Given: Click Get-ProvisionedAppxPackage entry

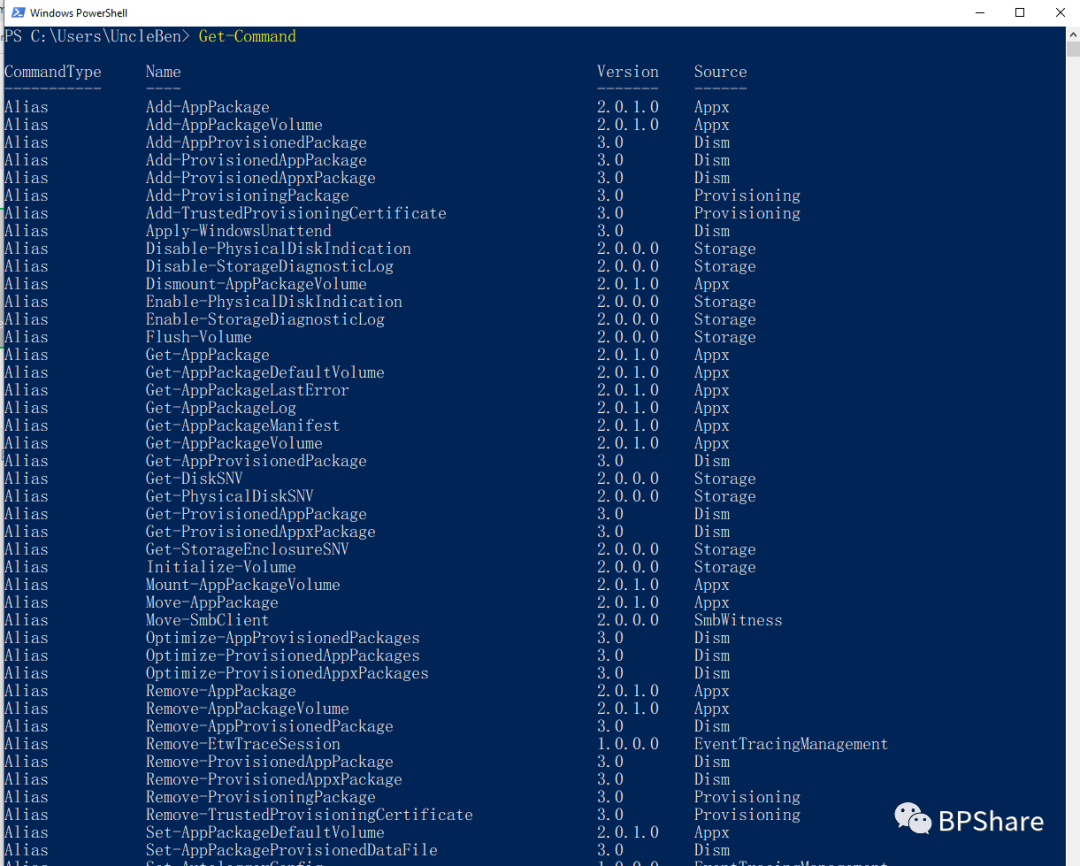Looking at the screenshot, I should click(x=260, y=532).
